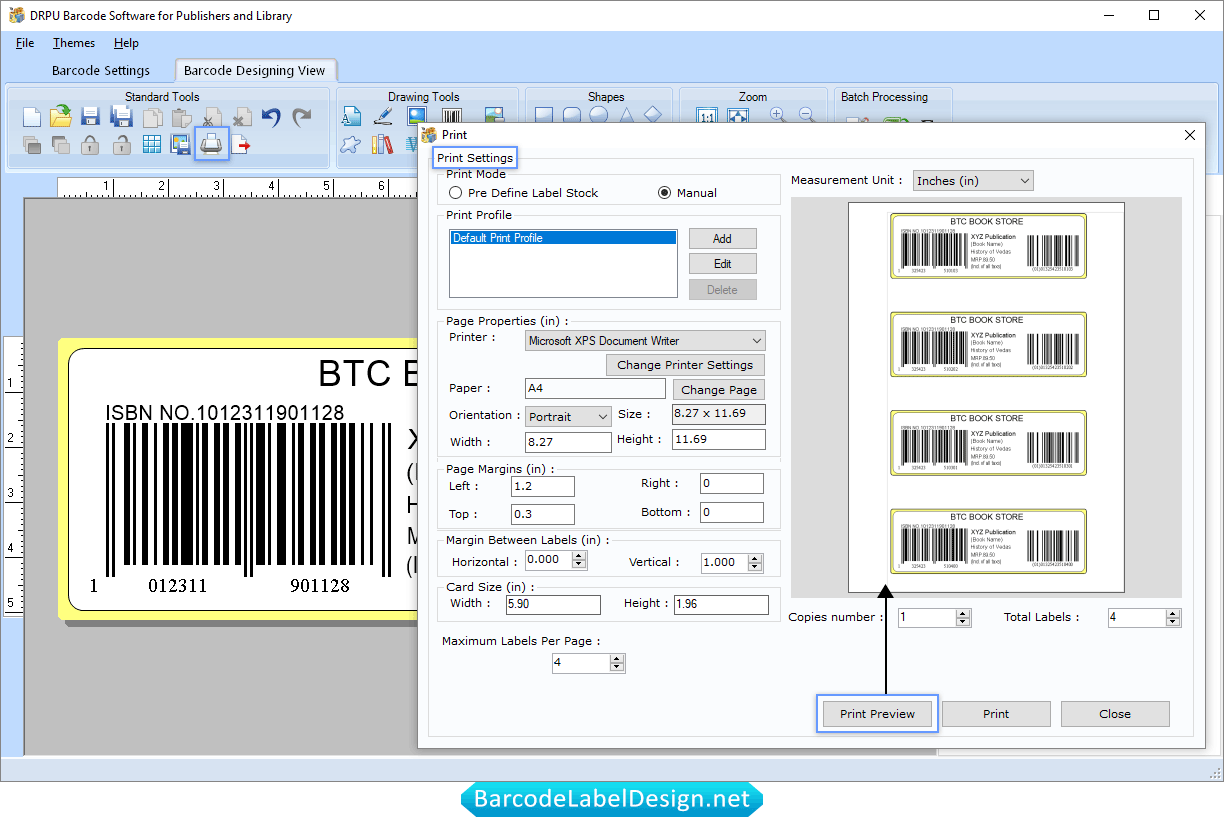
Task: Select Default Print Profile in list
Action: coord(563,238)
